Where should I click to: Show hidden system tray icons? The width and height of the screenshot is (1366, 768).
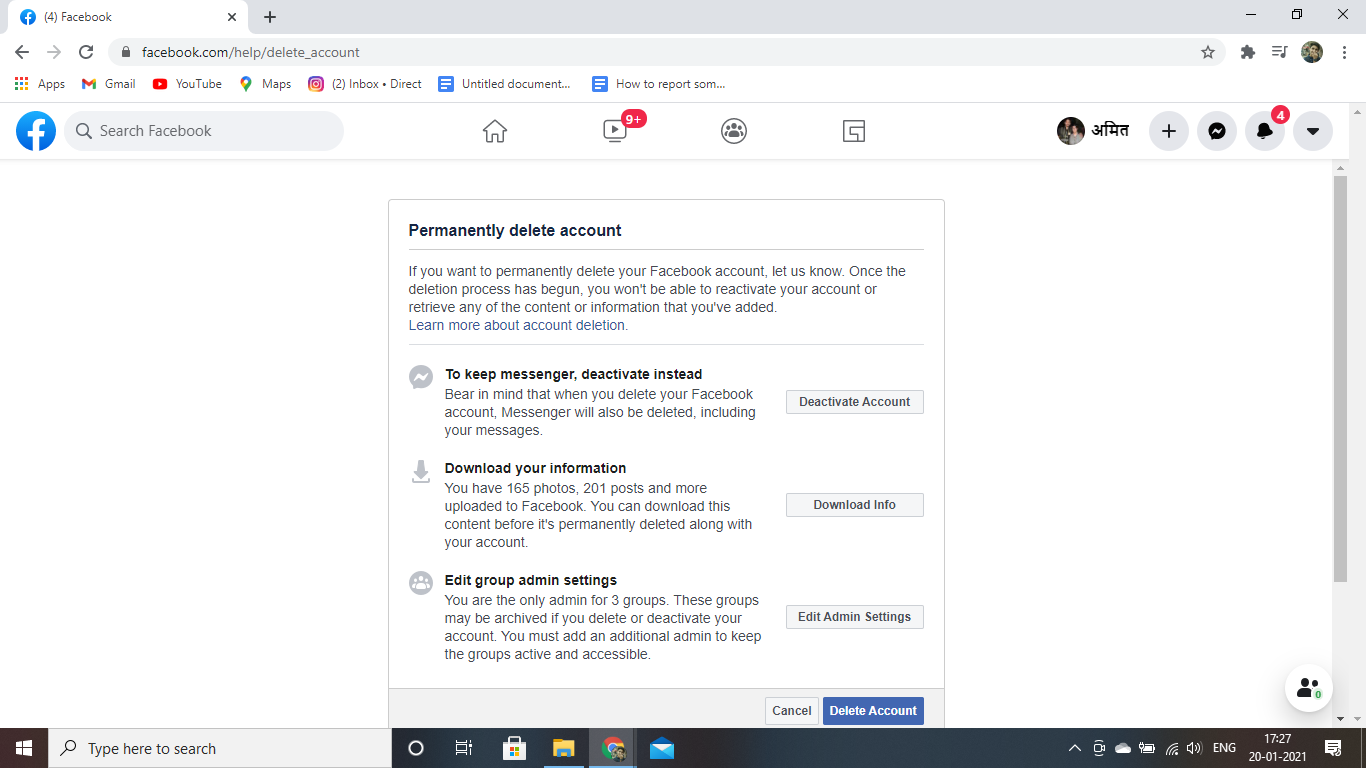click(x=1075, y=748)
